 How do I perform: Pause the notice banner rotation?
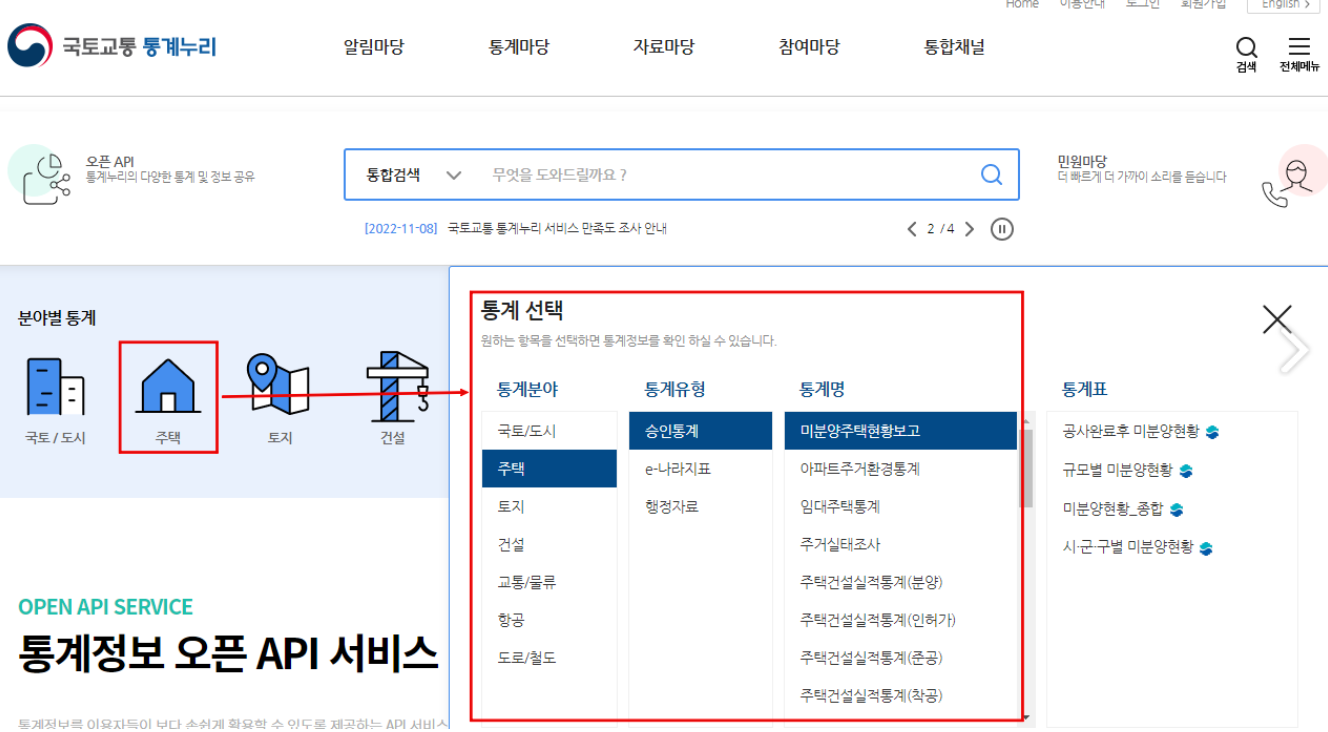point(1002,228)
